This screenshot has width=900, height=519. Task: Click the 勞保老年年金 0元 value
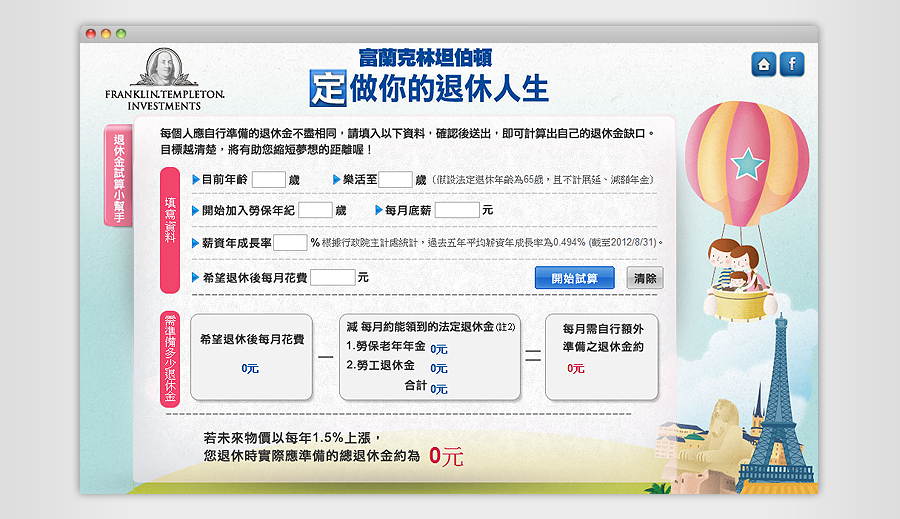pos(439,349)
